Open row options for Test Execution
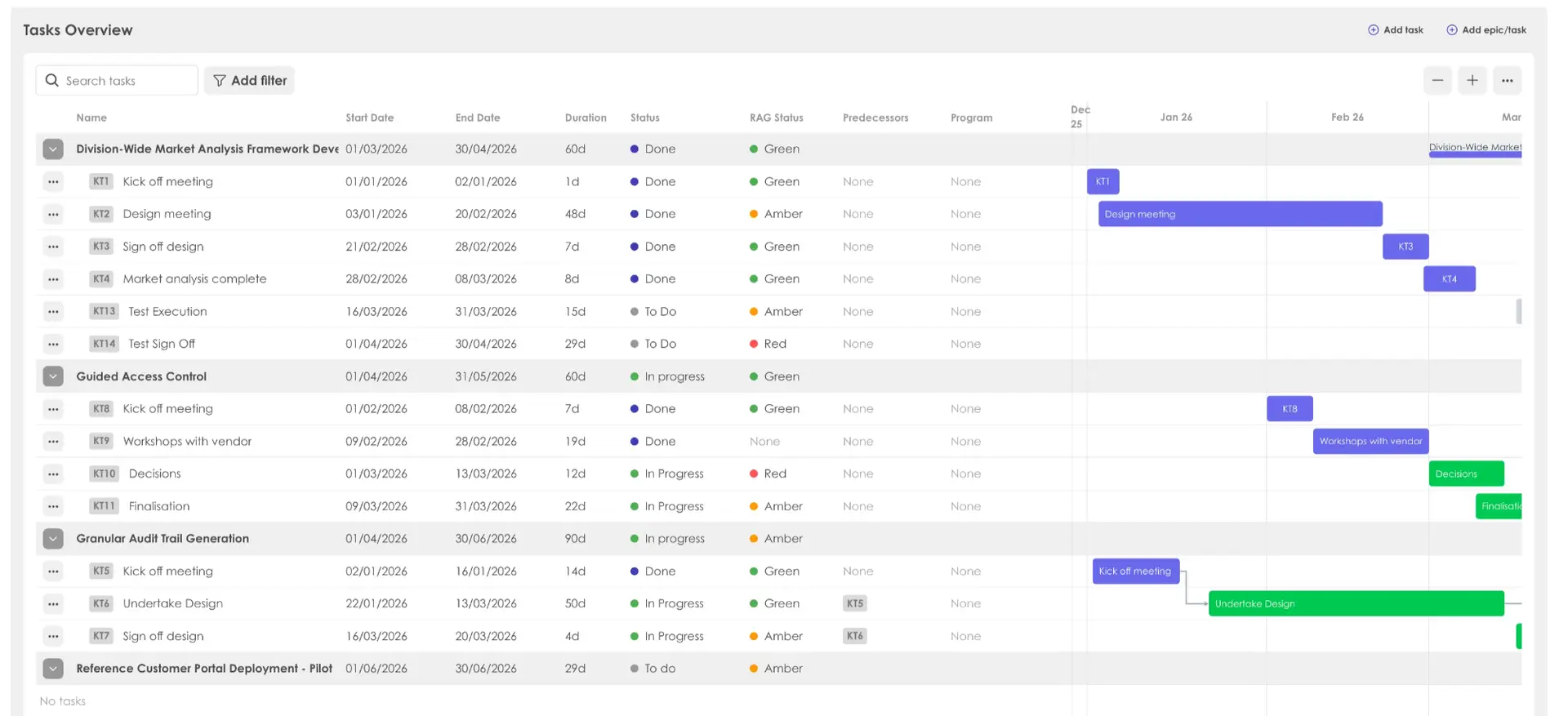This screenshot has width=1568, height=716. [53, 312]
